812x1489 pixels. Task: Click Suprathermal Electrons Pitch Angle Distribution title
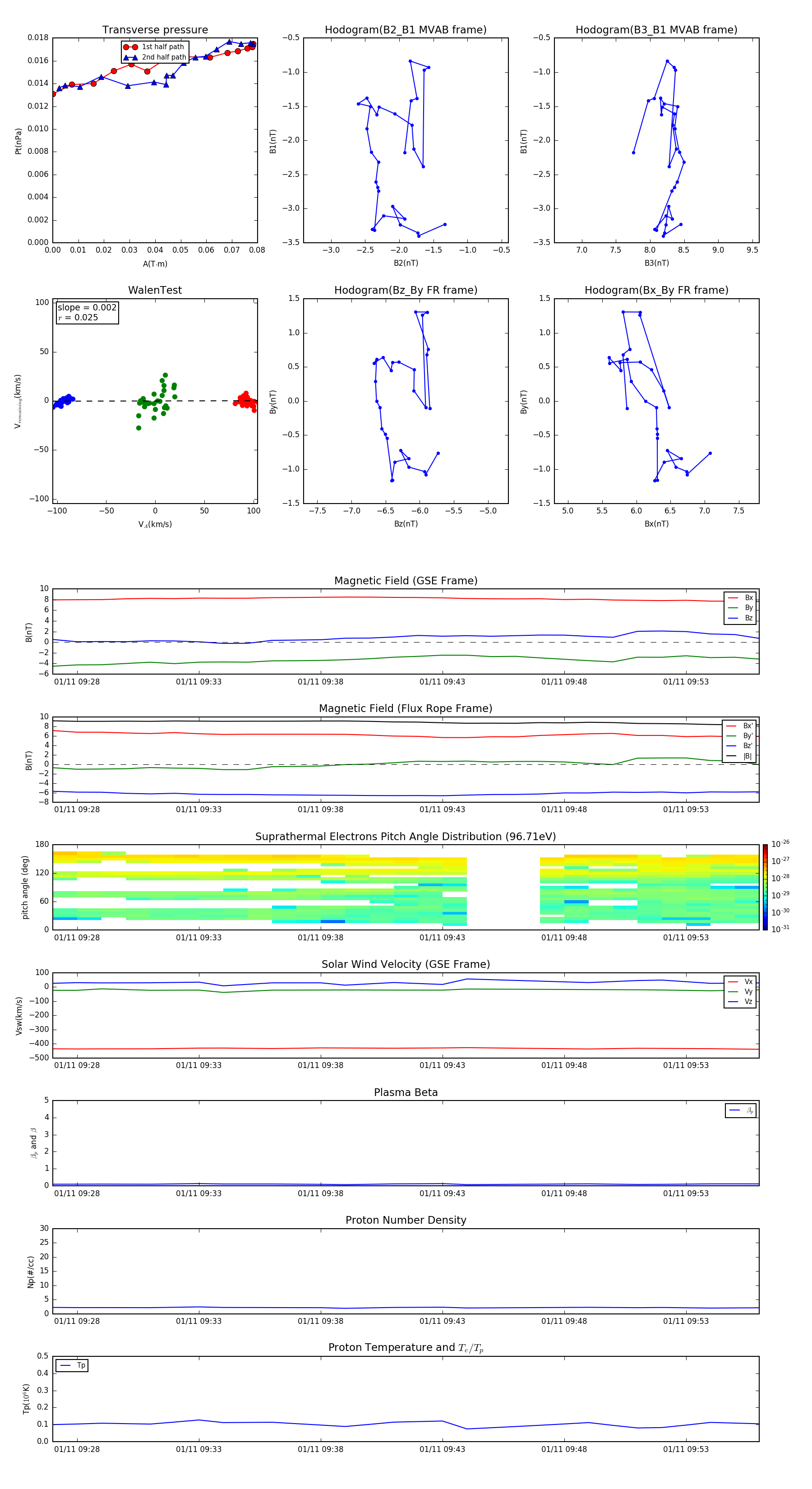(406, 837)
